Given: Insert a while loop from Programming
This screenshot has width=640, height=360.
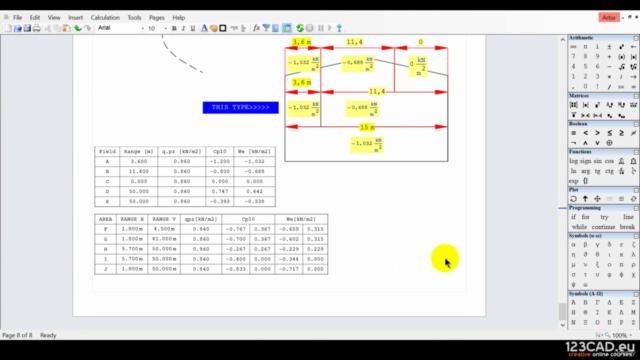Looking at the screenshot, I should [579, 227].
